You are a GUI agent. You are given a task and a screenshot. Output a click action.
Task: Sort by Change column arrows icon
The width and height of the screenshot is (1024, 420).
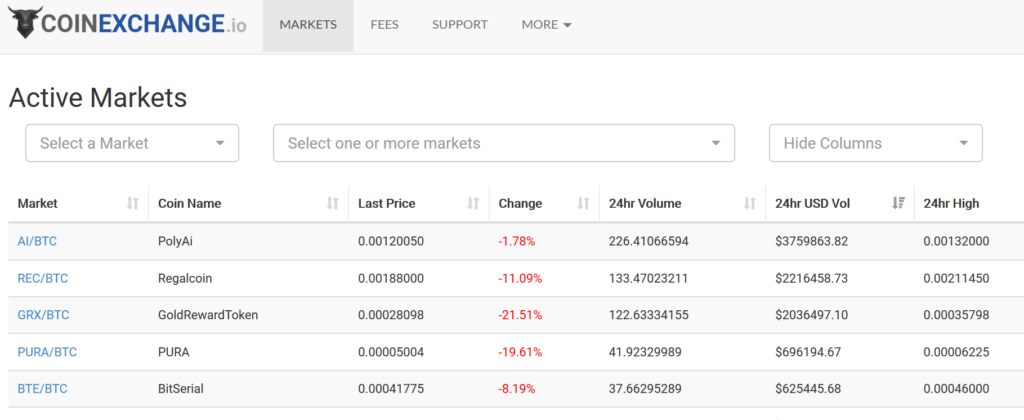tap(584, 203)
